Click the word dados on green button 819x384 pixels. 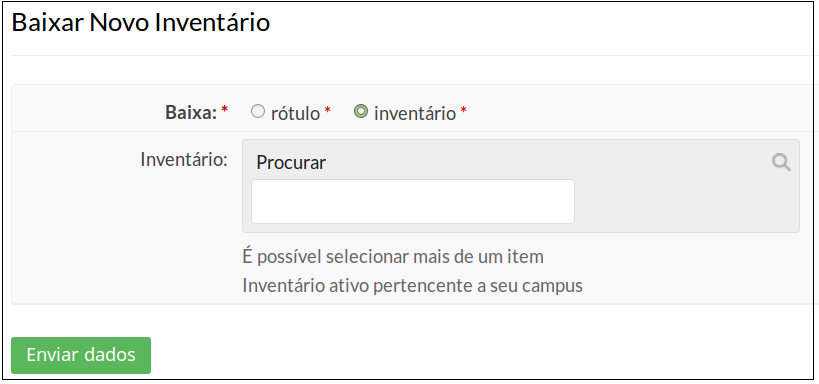coord(110,355)
